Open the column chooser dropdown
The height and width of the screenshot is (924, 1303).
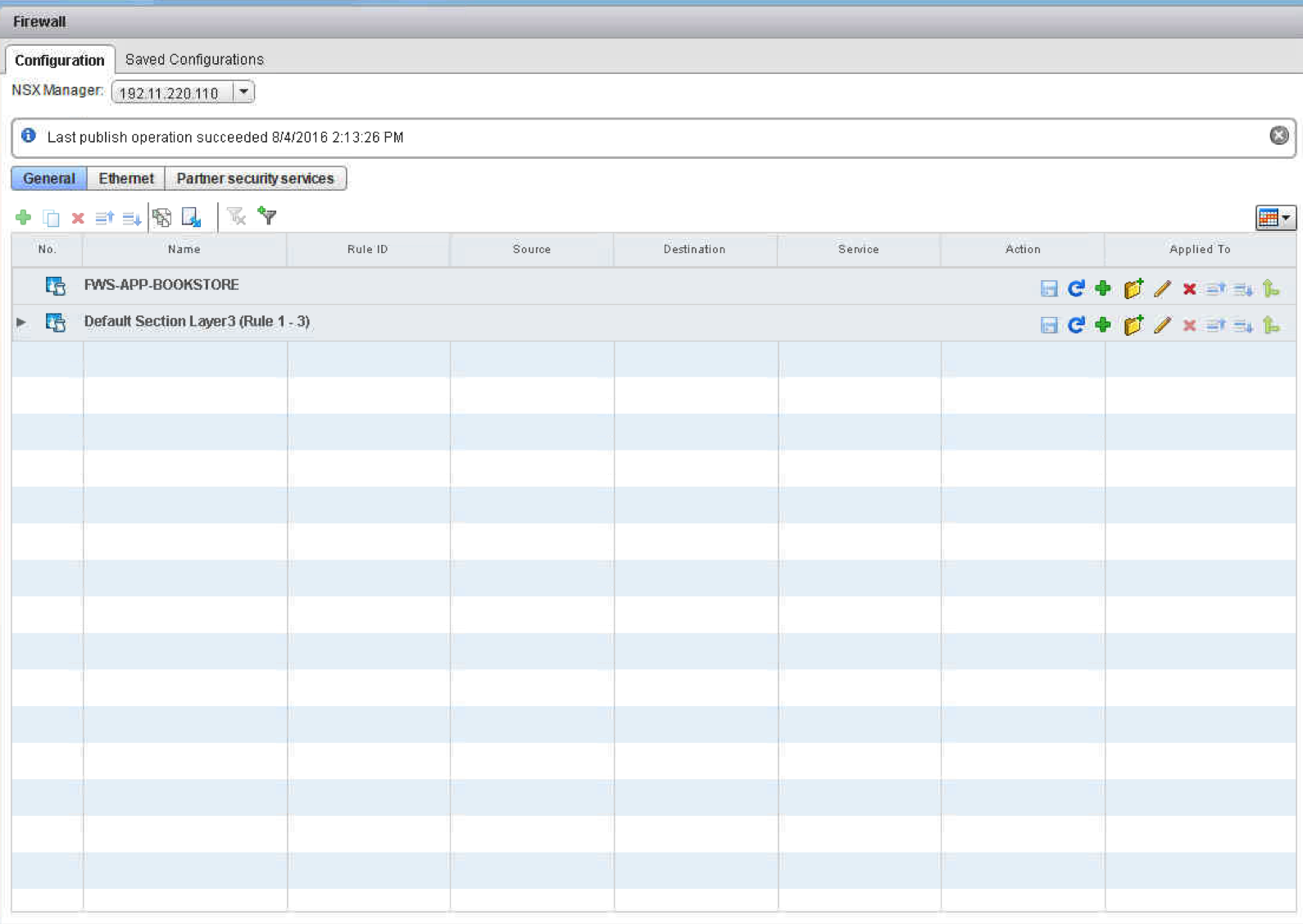(1275, 217)
